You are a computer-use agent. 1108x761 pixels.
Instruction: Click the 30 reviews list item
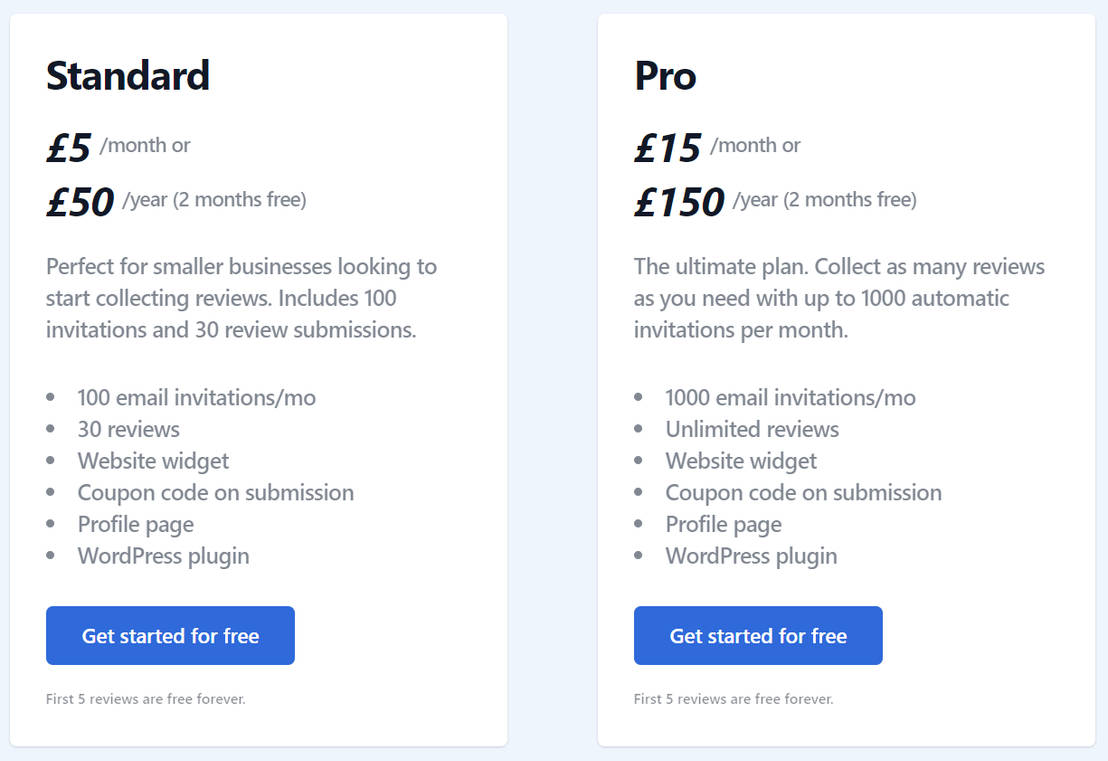coord(129,430)
